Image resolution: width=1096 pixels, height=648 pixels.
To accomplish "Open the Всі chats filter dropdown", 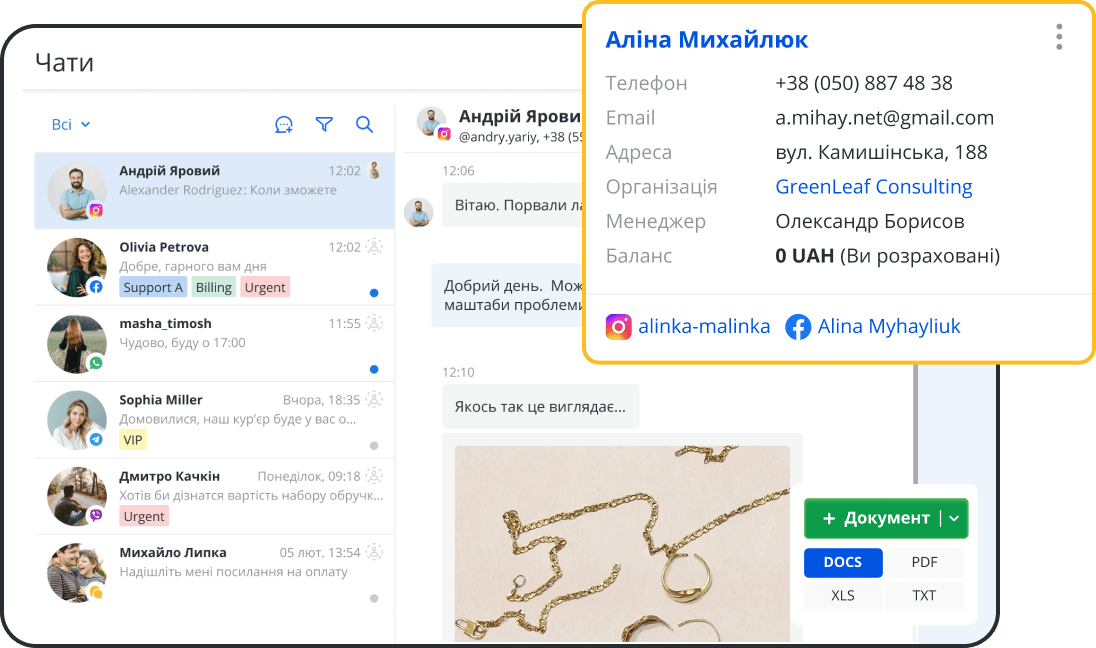I will click(70, 124).
